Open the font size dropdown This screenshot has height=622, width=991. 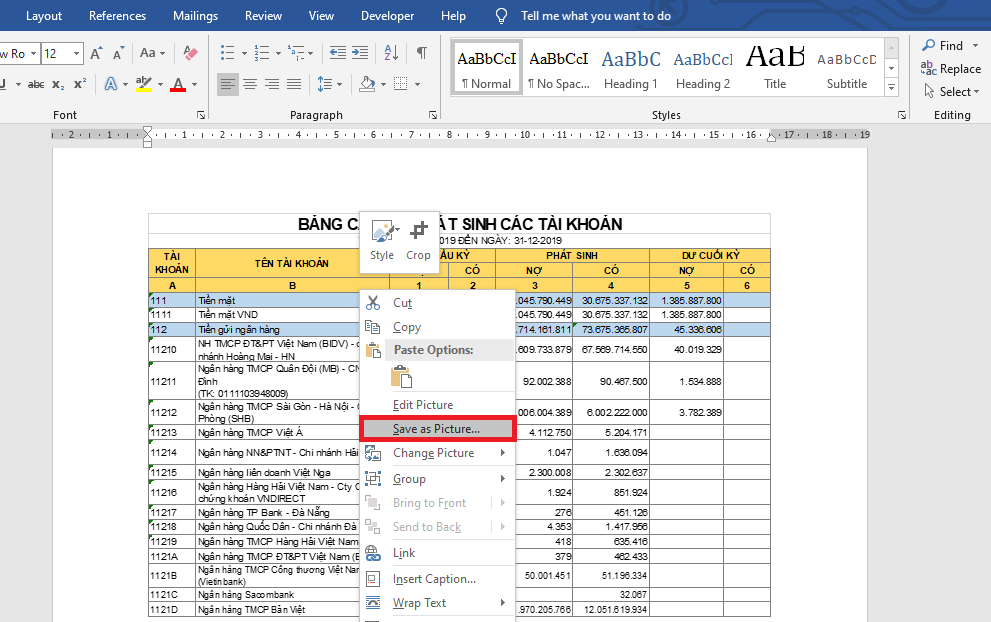click(x=78, y=53)
